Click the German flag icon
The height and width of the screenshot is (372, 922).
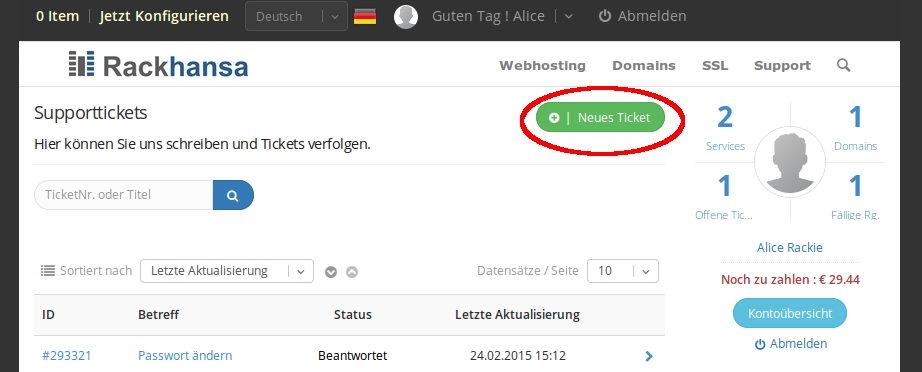[365, 16]
